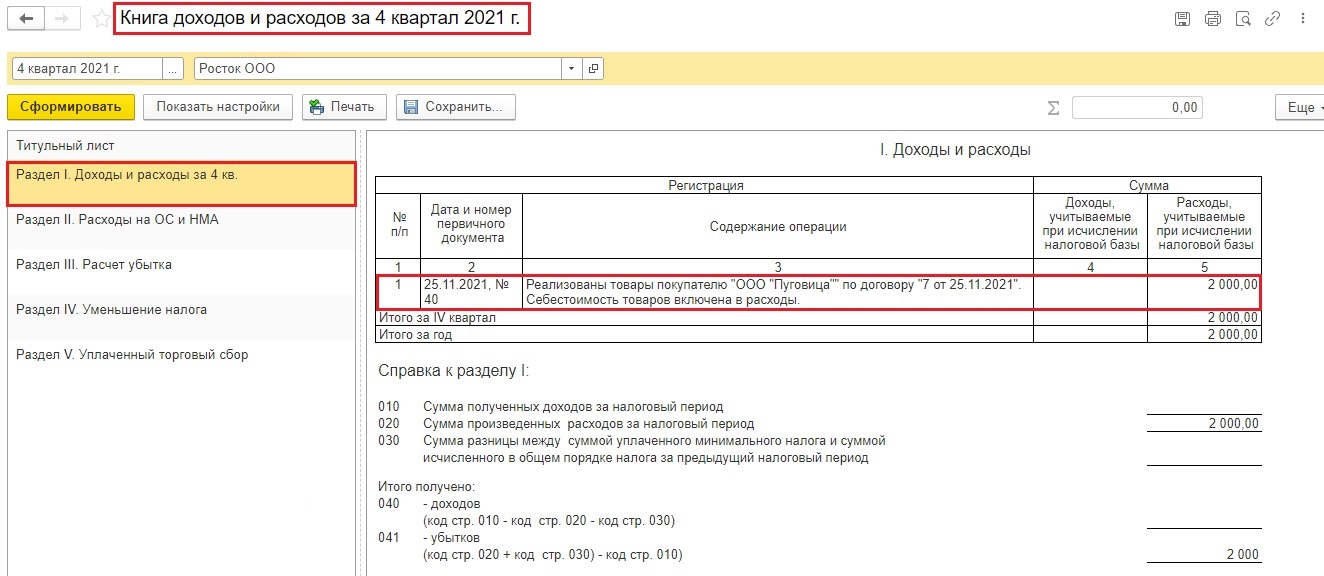Click the 4 квартал 2021 г. period field

point(87,69)
